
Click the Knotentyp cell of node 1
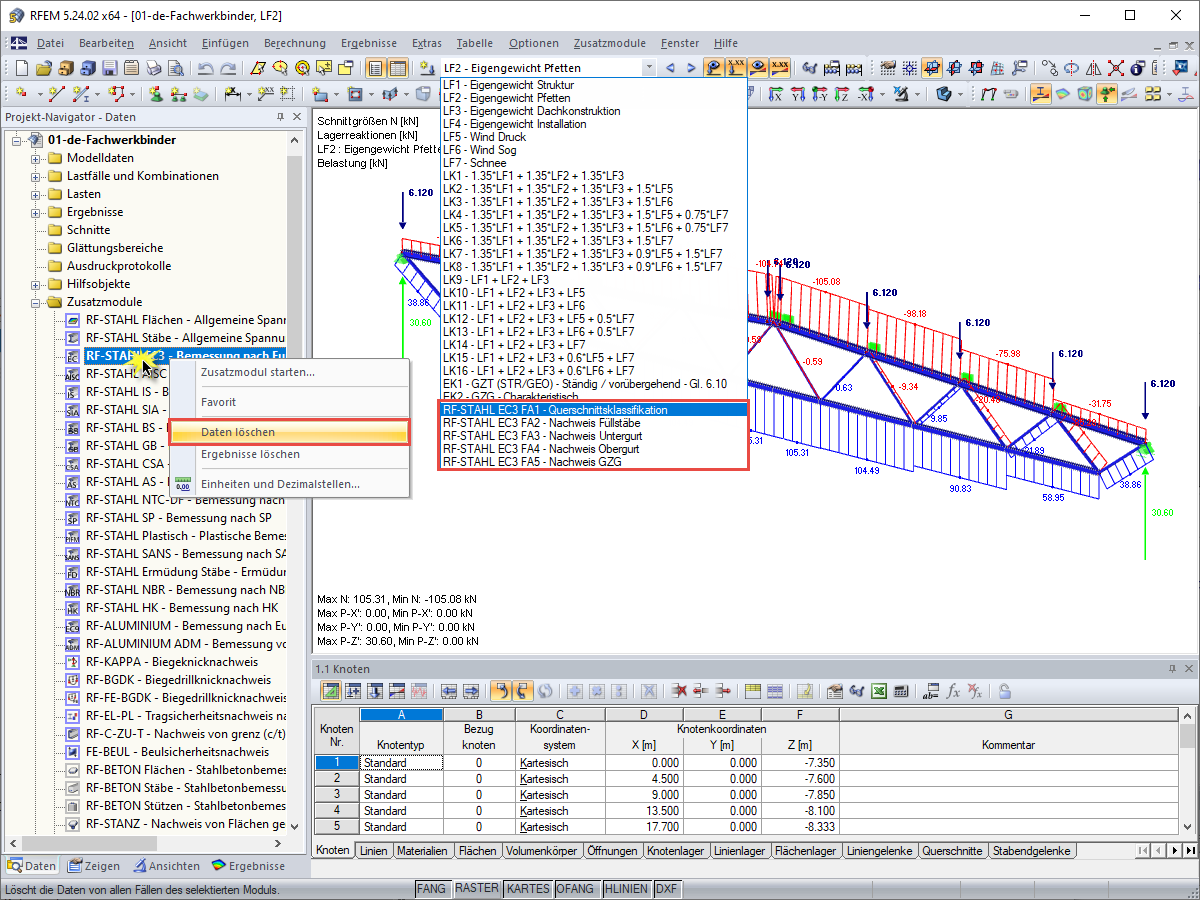(401, 763)
